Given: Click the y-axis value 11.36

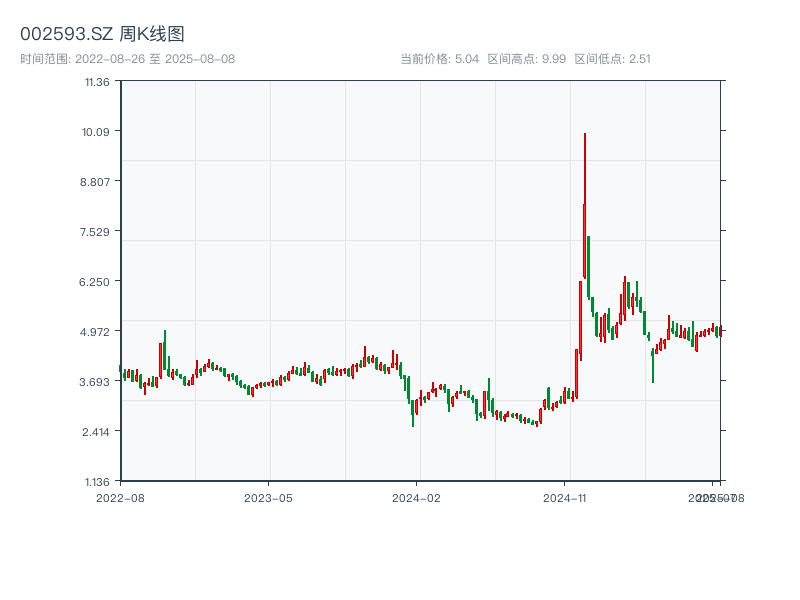Looking at the screenshot, I should click(x=97, y=82).
